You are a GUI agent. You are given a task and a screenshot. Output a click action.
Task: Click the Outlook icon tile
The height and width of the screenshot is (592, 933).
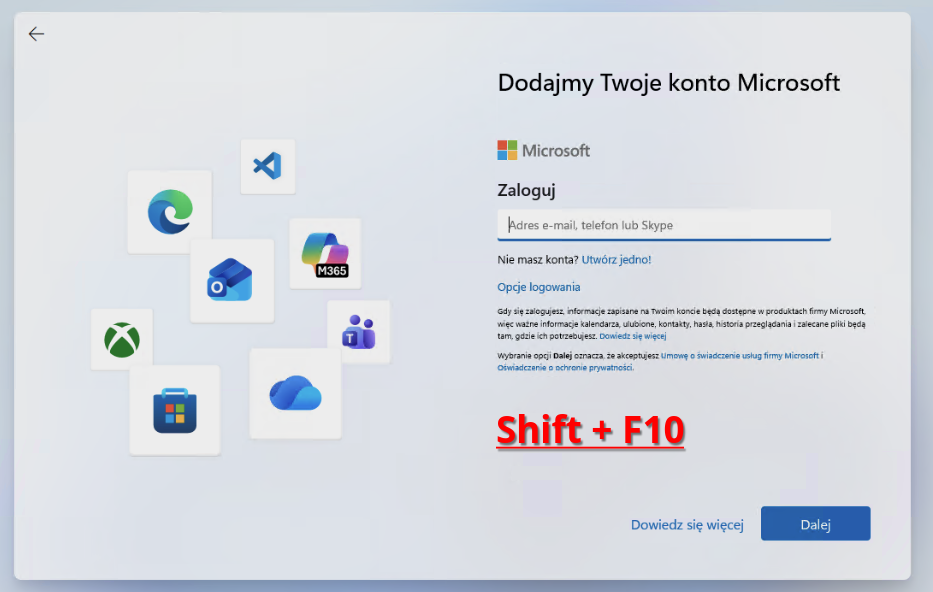coord(231,280)
